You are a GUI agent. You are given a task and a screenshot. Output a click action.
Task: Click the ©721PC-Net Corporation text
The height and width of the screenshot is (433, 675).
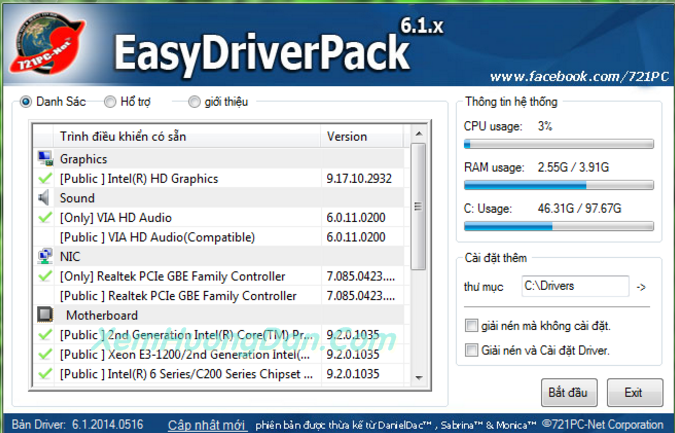[x=603, y=425]
